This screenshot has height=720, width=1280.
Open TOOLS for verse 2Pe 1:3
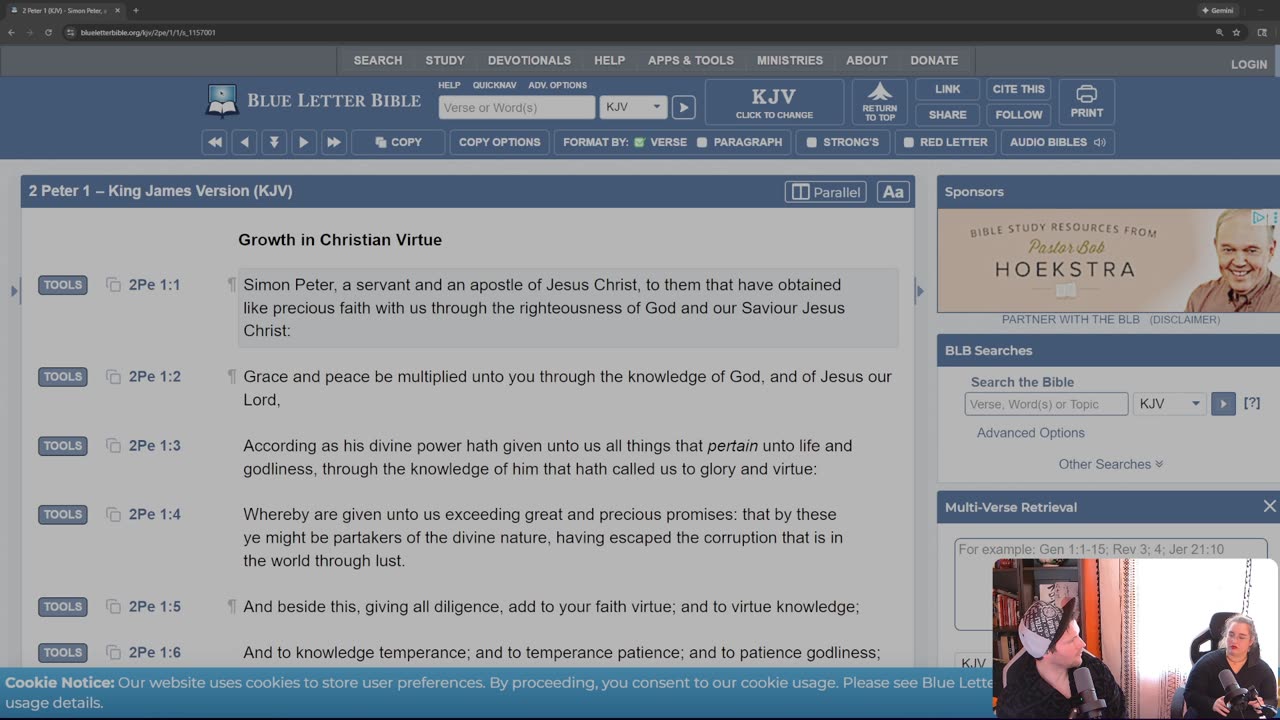pos(63,446)
